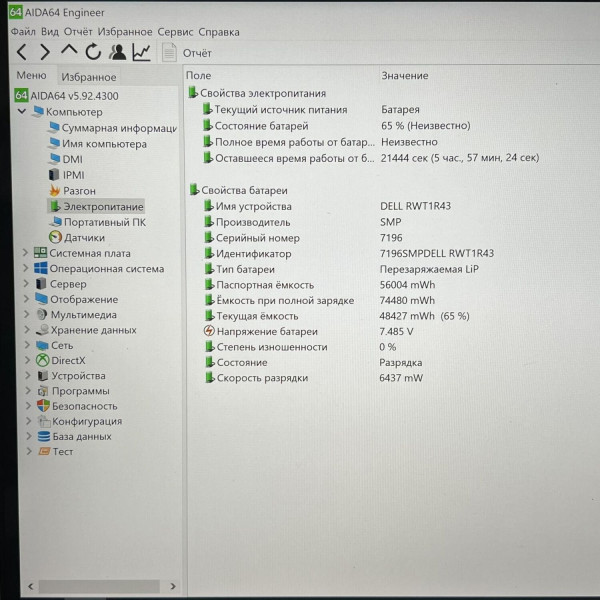Open the Сервис menu

(x=175, y=32)
